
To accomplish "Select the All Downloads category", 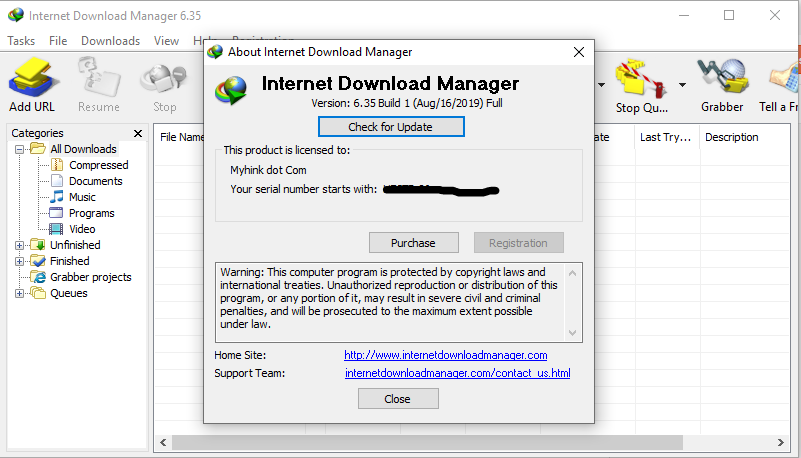I will (83, 149).
